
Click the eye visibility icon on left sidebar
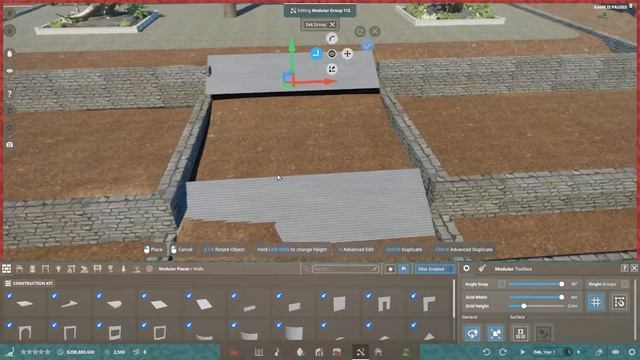tap(10, 71)
